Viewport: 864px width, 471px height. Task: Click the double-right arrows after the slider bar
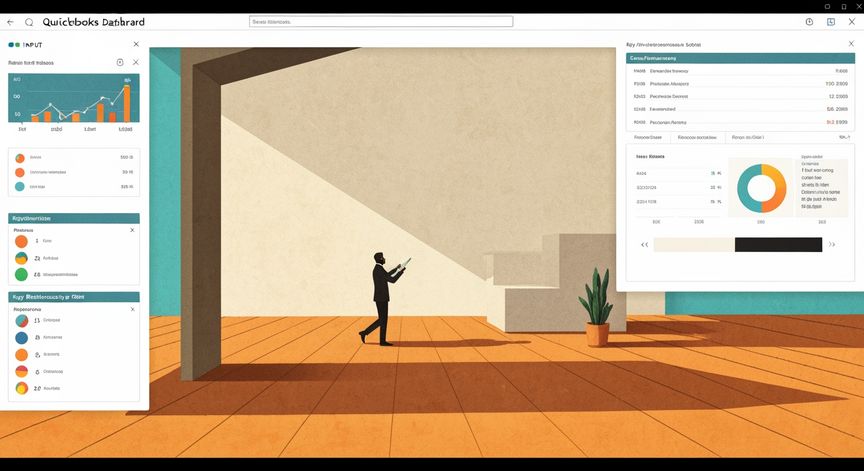832,245
